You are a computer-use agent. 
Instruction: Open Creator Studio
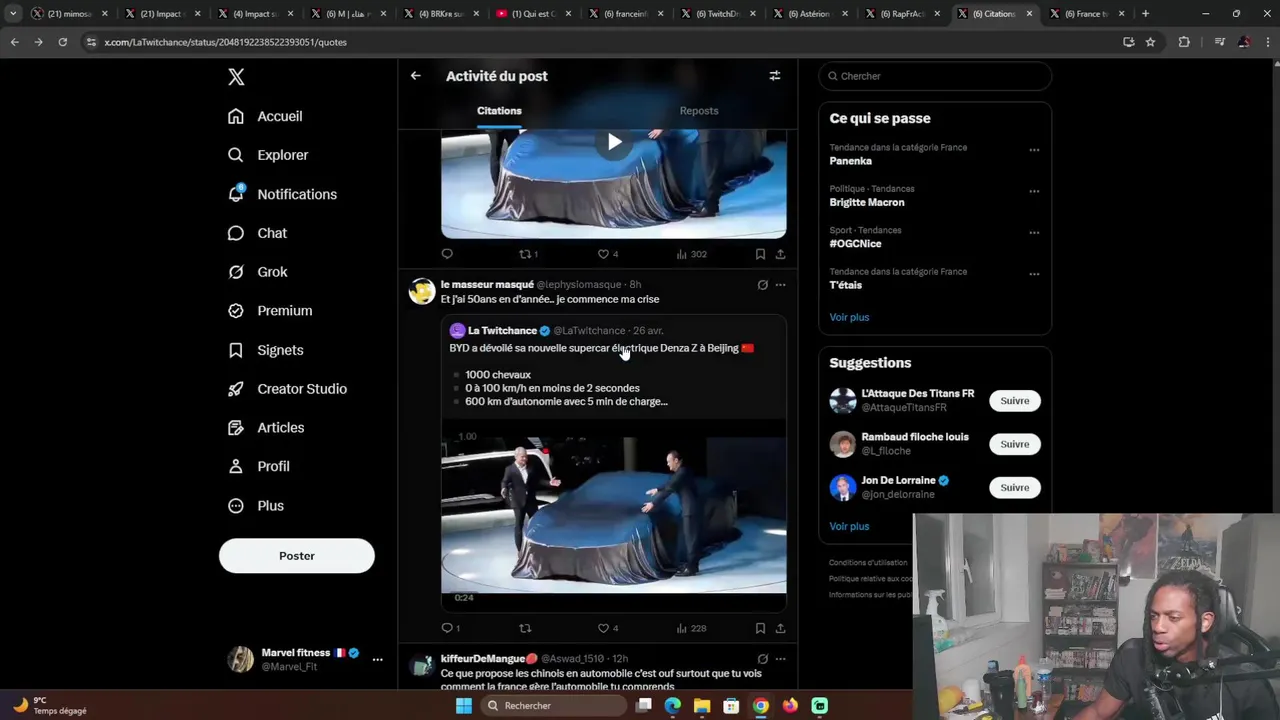click(287, 389)
